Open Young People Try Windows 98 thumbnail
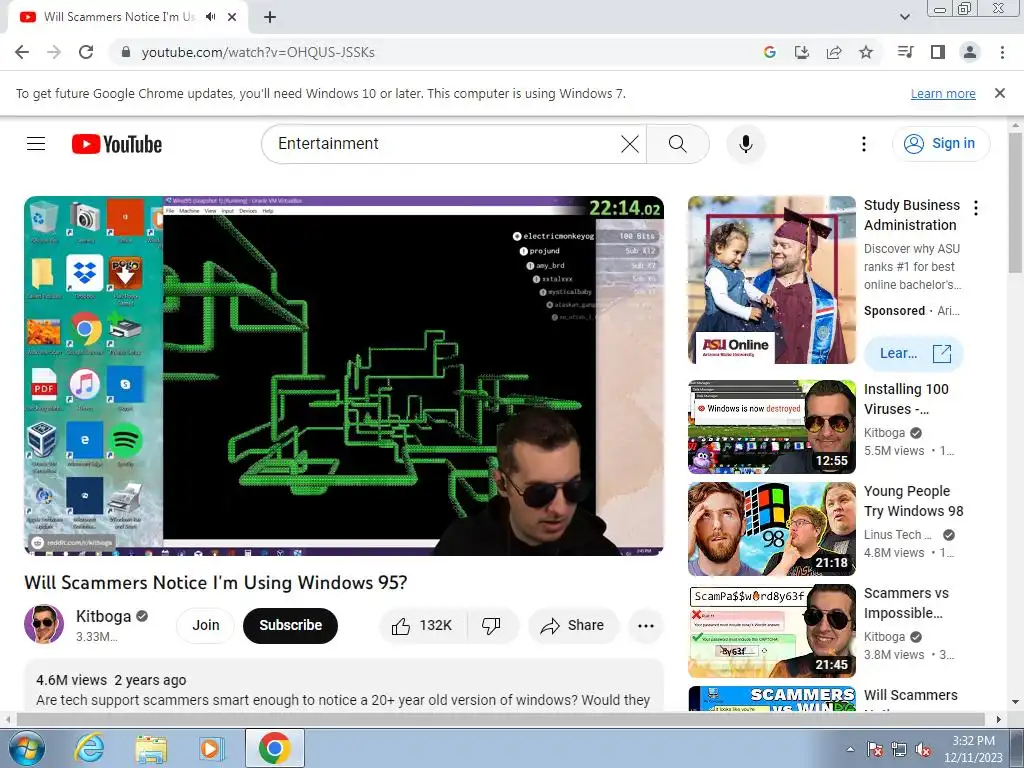 pos(771,529)
